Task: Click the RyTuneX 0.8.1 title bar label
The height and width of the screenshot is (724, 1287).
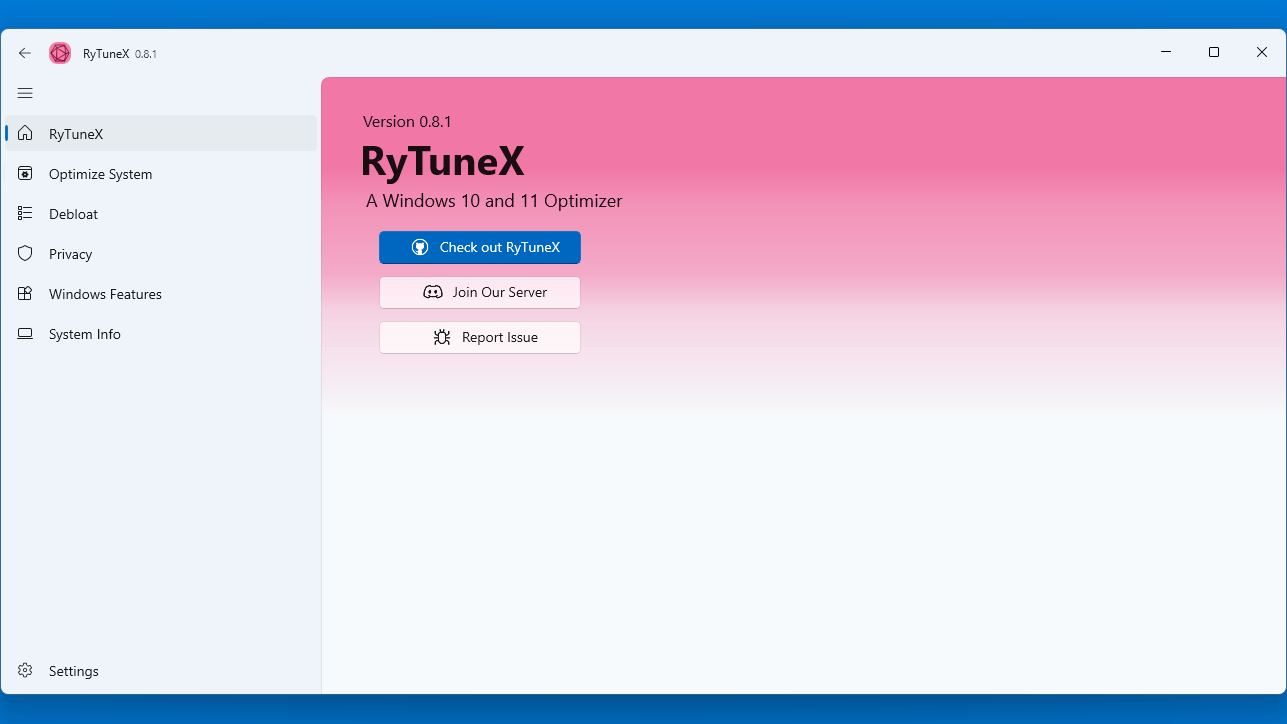Action: (x=120, y=53)
